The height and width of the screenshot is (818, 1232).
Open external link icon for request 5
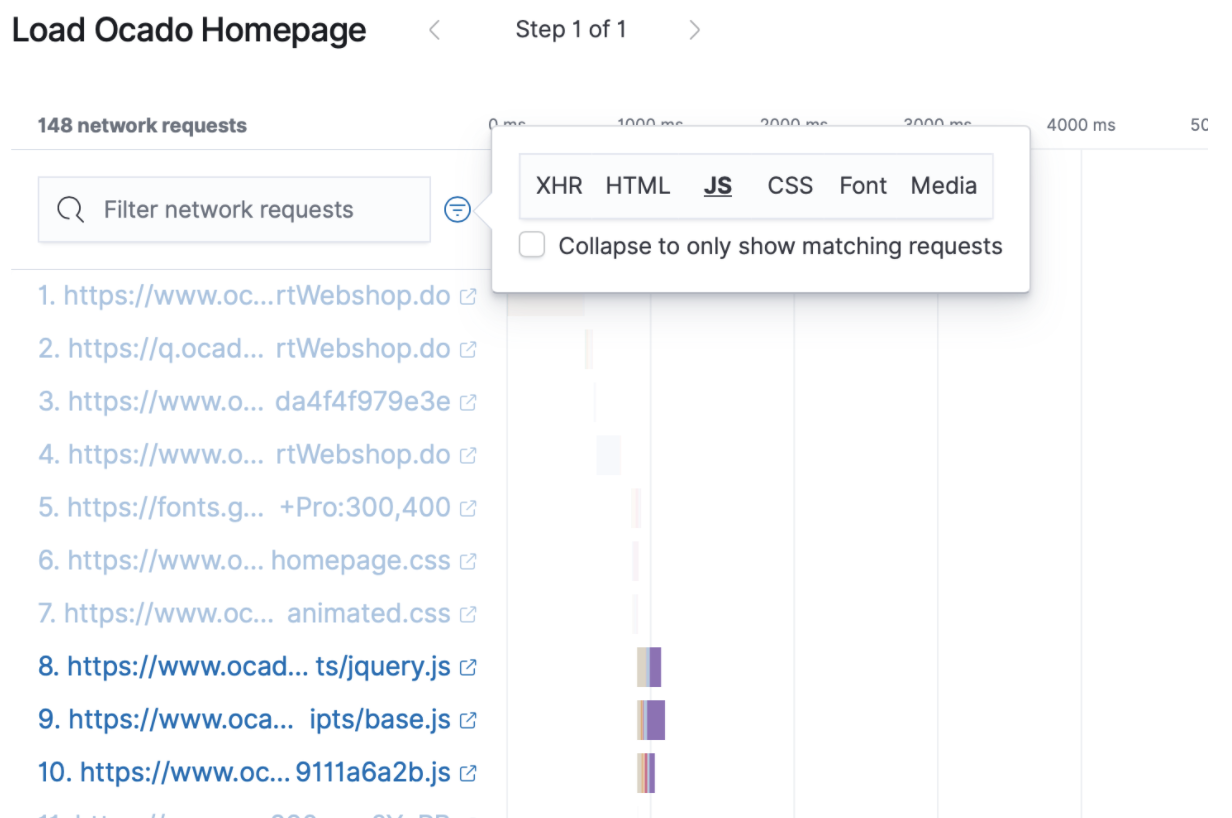(x=468, y=508)
